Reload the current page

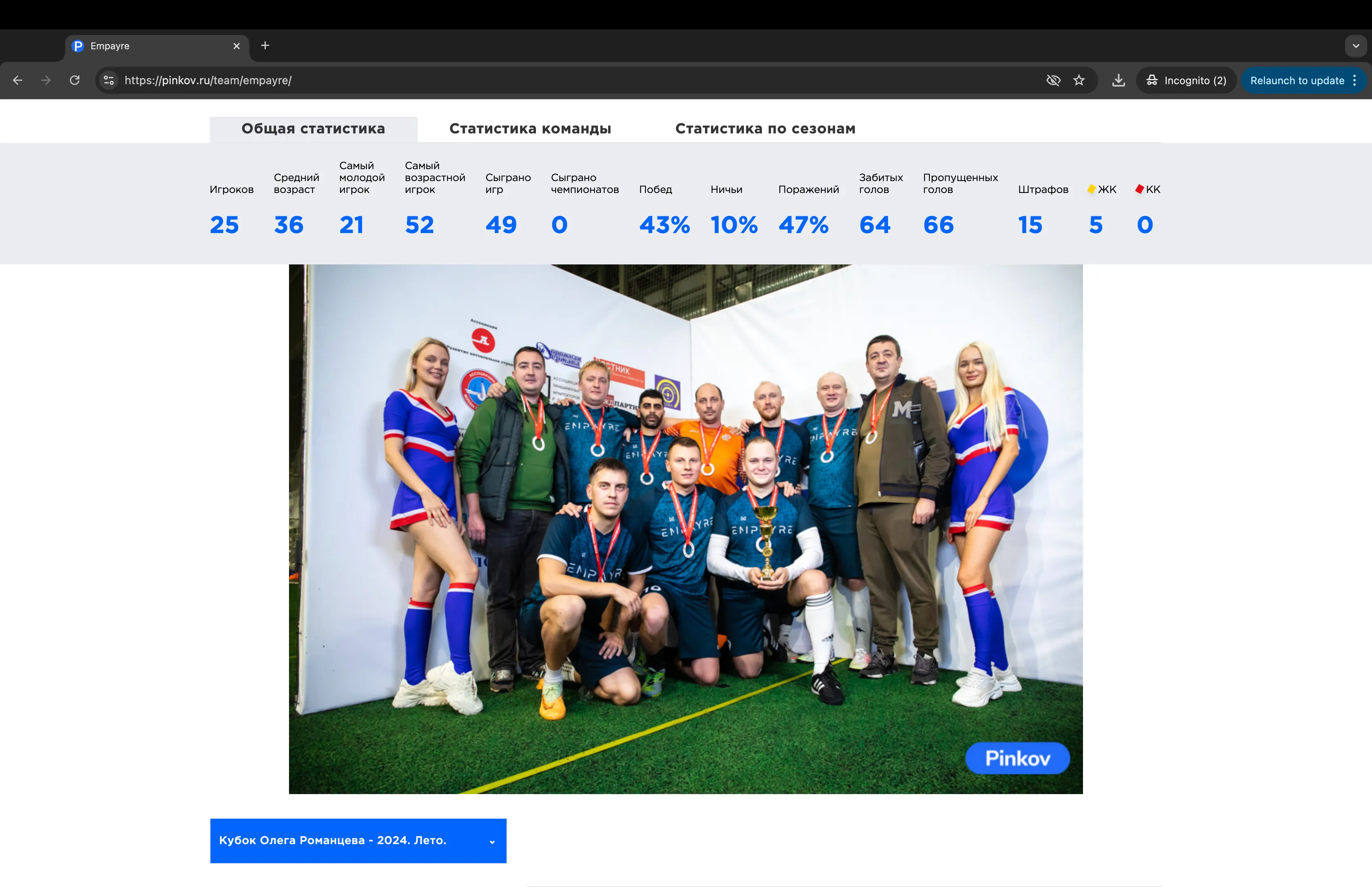coord(75,81)
